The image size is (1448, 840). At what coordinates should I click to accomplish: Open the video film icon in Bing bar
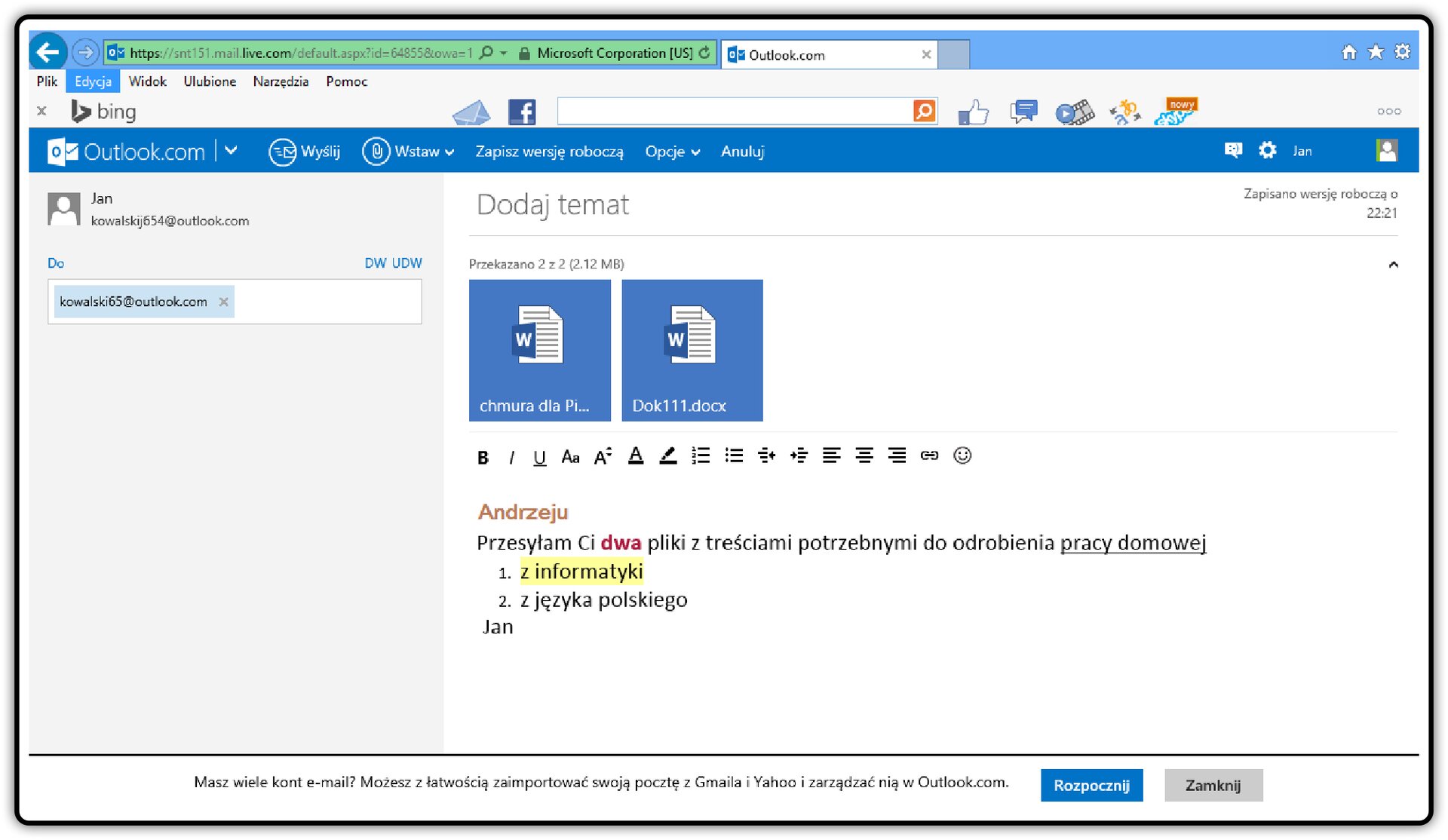point(1075,112)
